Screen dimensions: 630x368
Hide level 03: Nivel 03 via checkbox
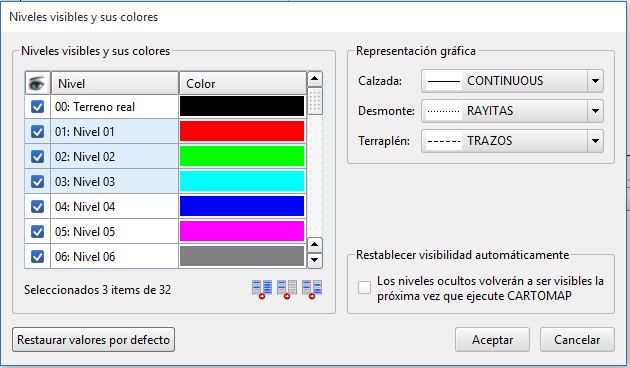37,182
